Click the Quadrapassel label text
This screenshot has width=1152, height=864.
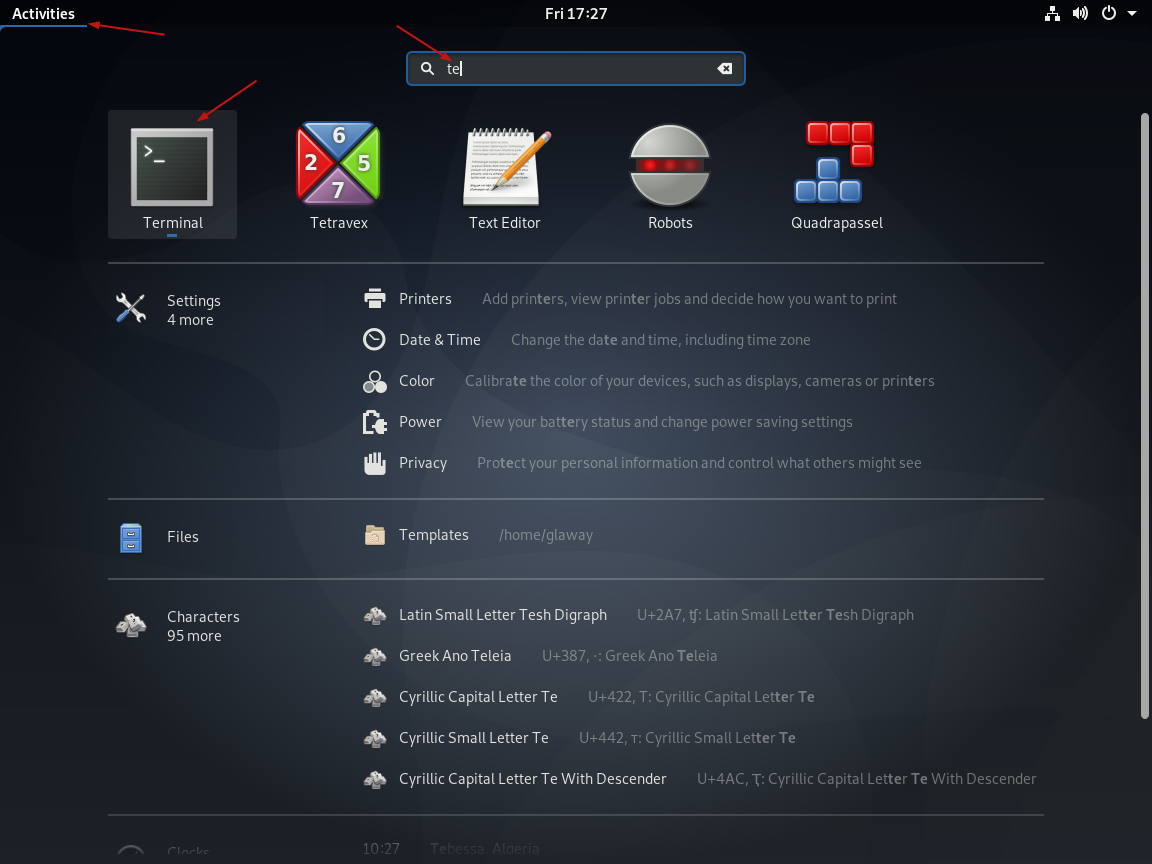pos(837,223)
